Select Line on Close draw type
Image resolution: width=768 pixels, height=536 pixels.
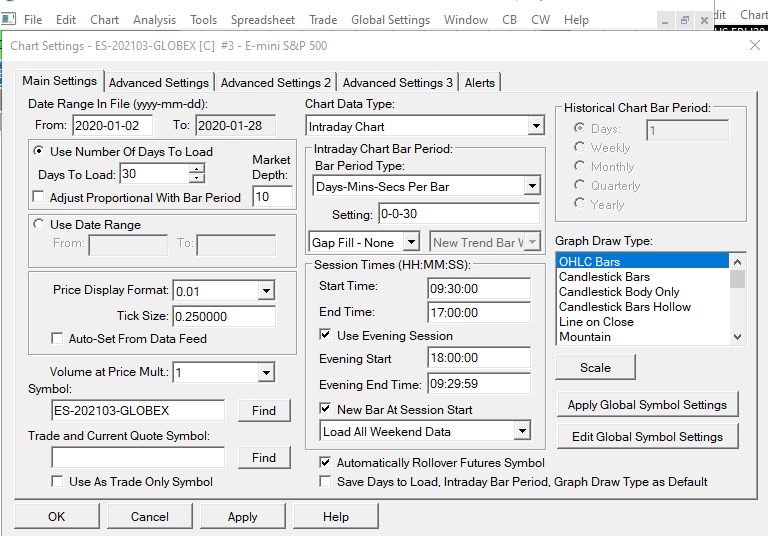pos(643,322)
